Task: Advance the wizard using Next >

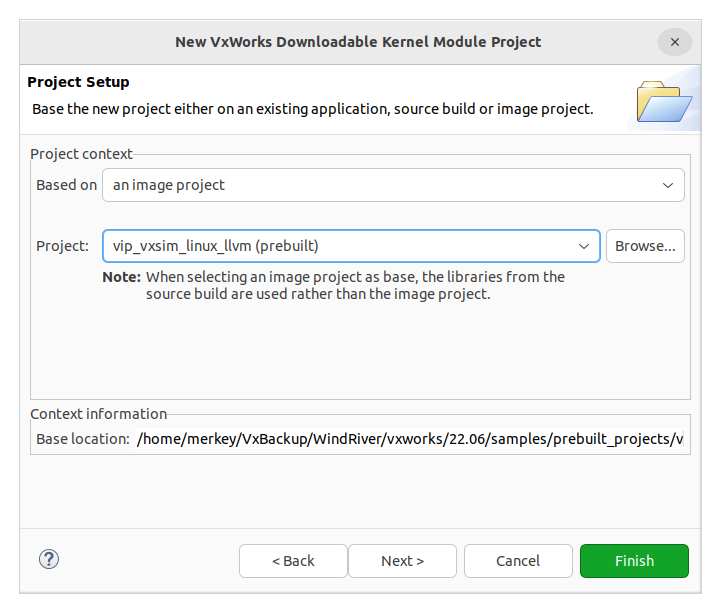Action: tap(402, 561)
